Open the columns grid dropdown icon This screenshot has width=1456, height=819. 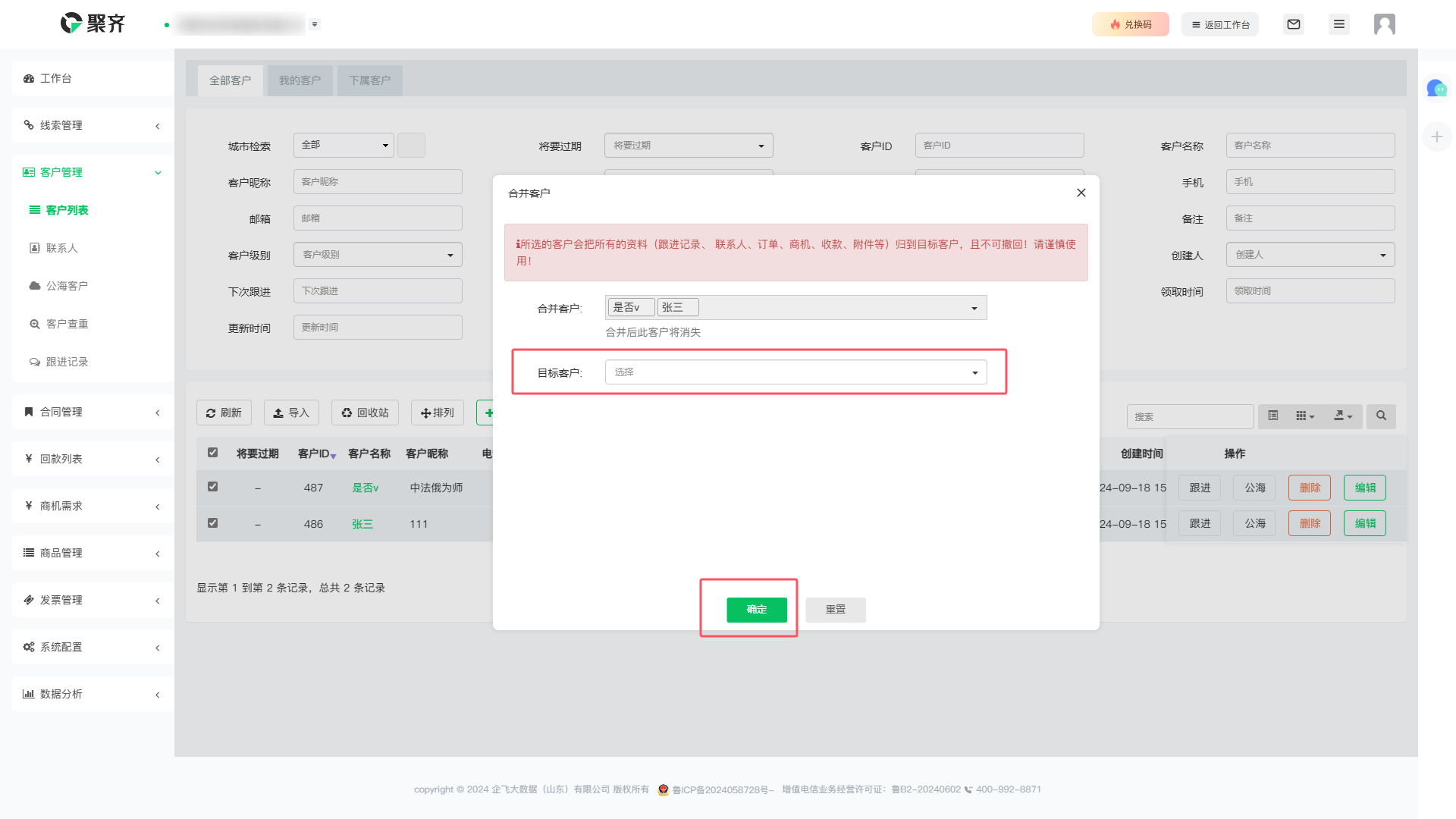(x=1305, y=416)
